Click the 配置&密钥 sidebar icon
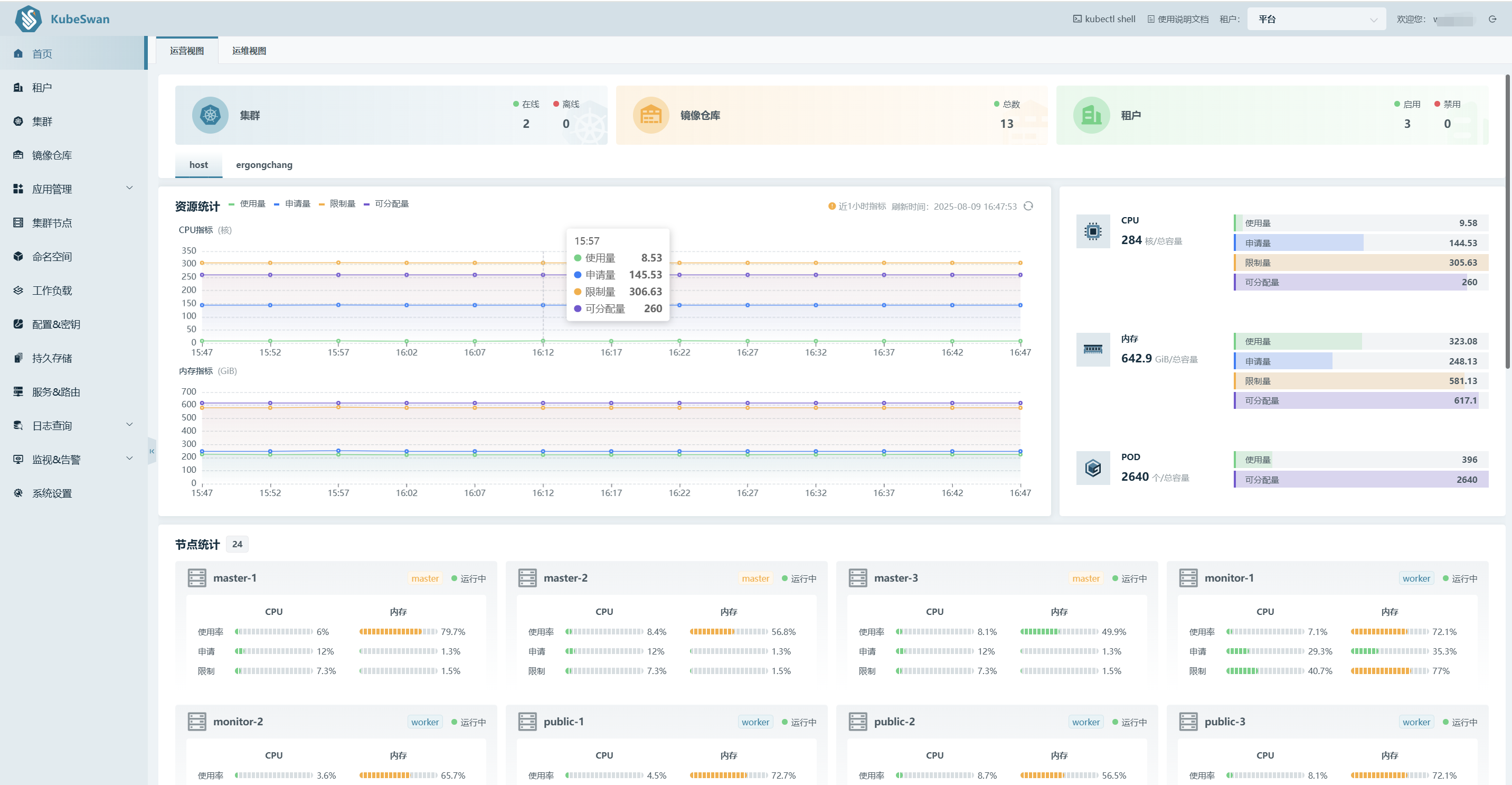Screen dimensions: 1512x785 (18, 324)
